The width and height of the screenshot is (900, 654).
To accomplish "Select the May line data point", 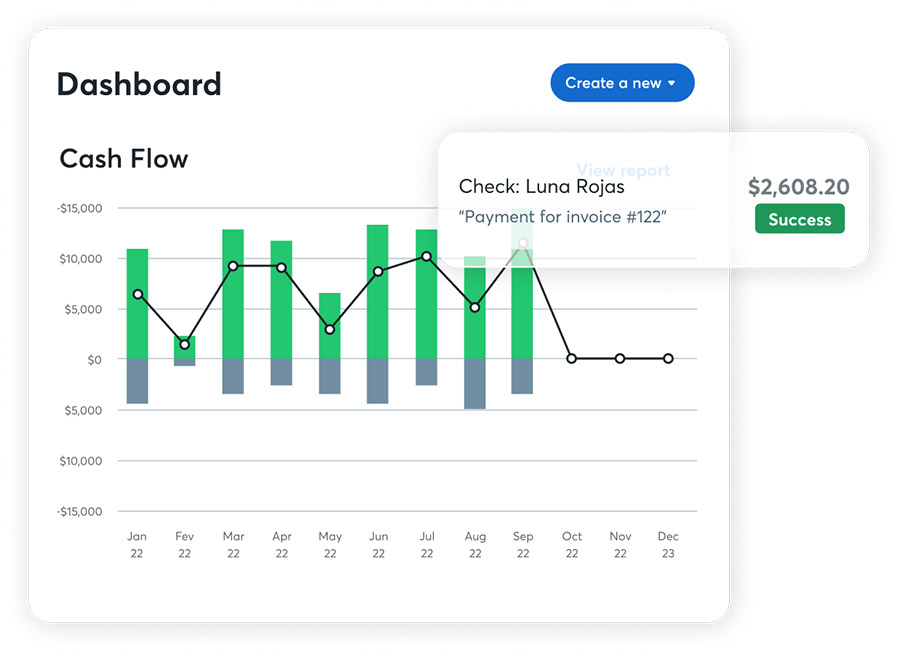I will [x=330, y=330].
